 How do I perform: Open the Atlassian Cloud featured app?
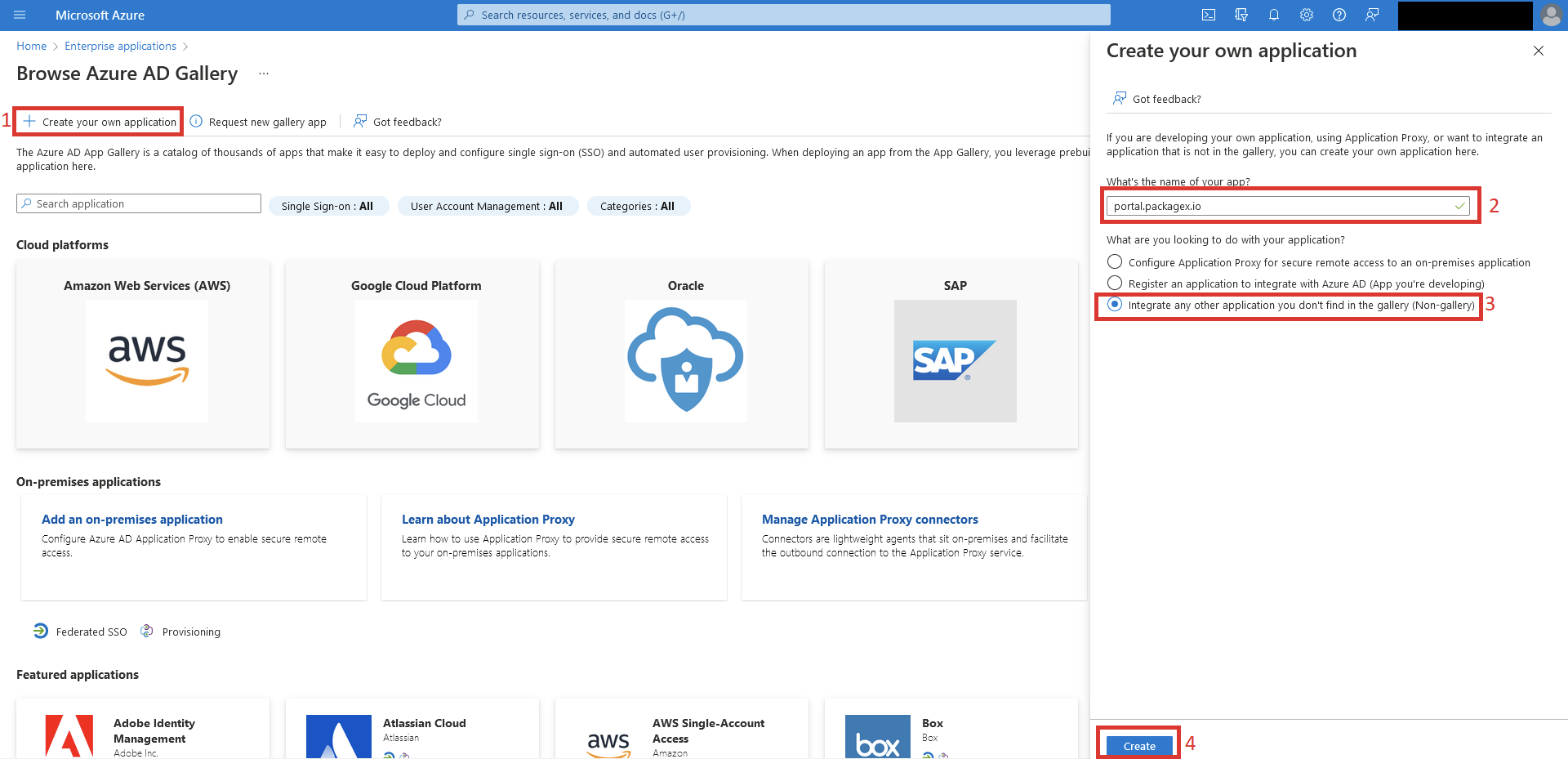412,729
